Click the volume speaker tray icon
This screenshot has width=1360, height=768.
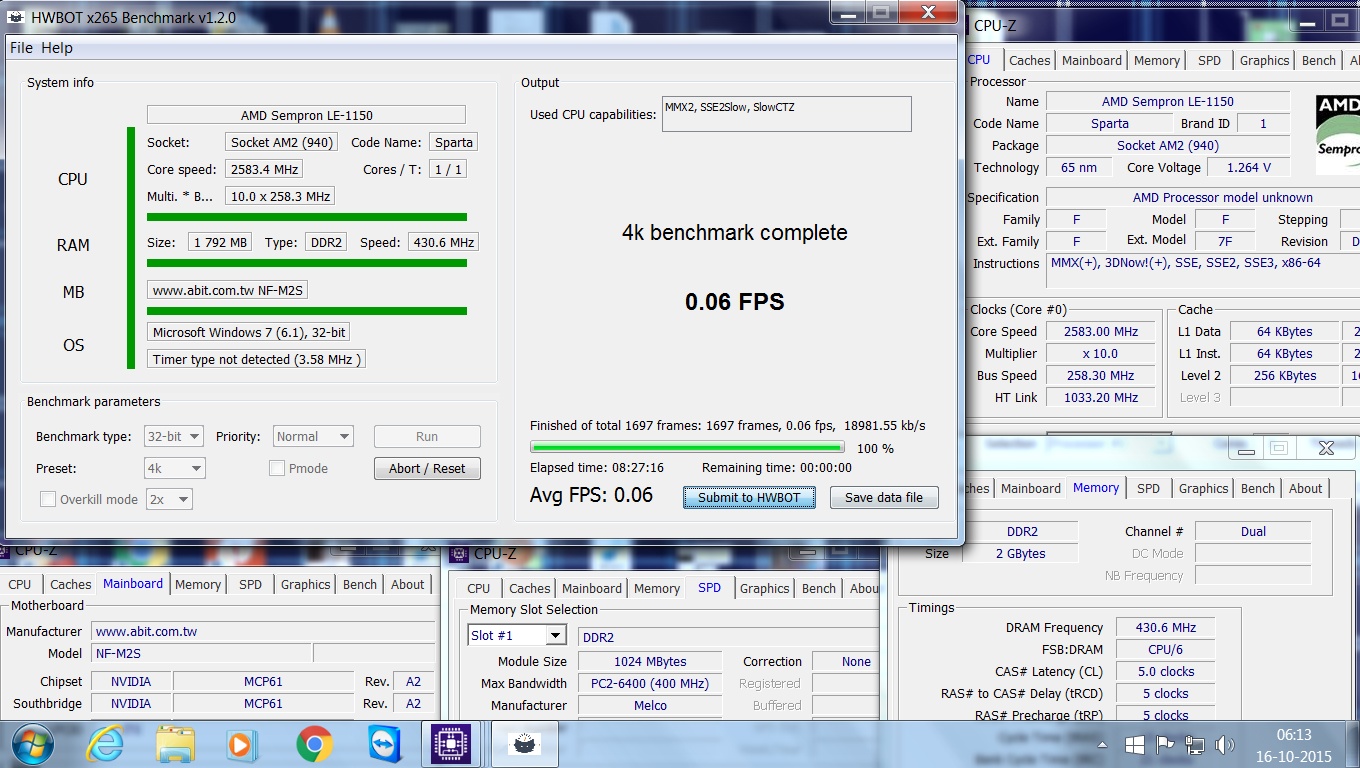(x=1225, y=746)
